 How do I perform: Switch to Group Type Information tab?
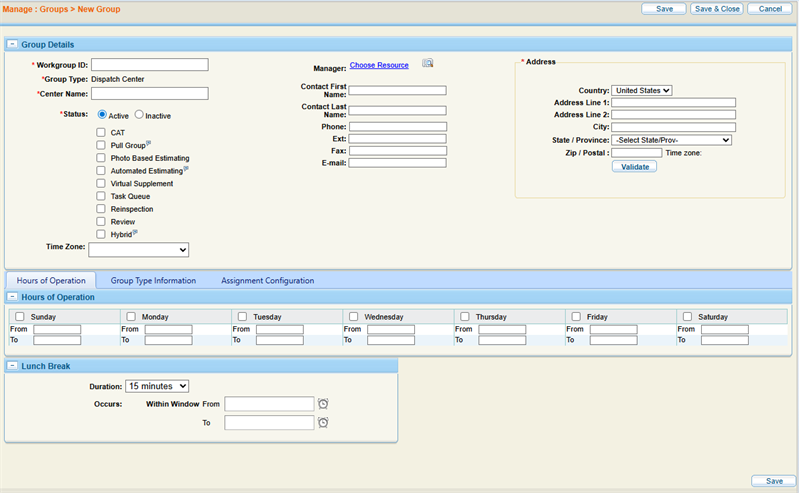point(153,281)
